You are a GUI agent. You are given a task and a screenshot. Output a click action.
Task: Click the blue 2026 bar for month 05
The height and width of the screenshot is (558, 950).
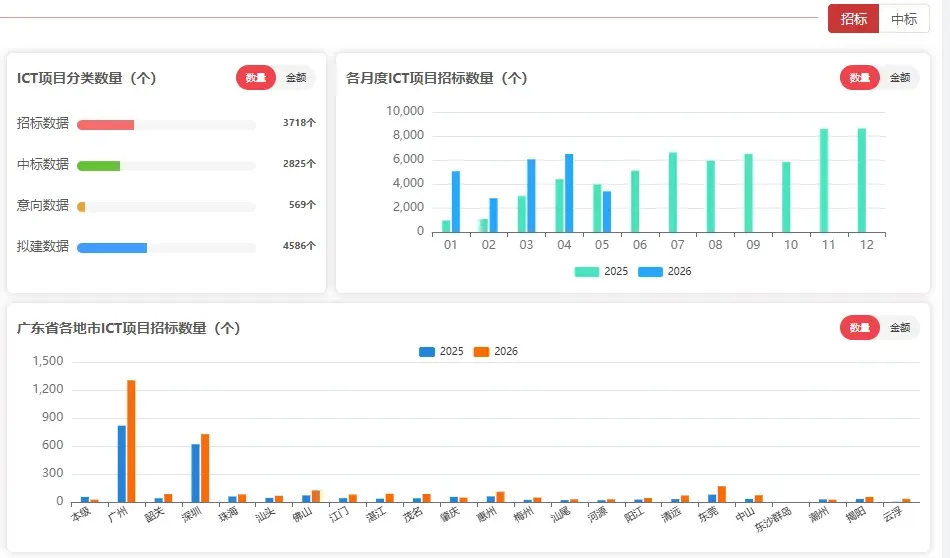click(607, 212)
